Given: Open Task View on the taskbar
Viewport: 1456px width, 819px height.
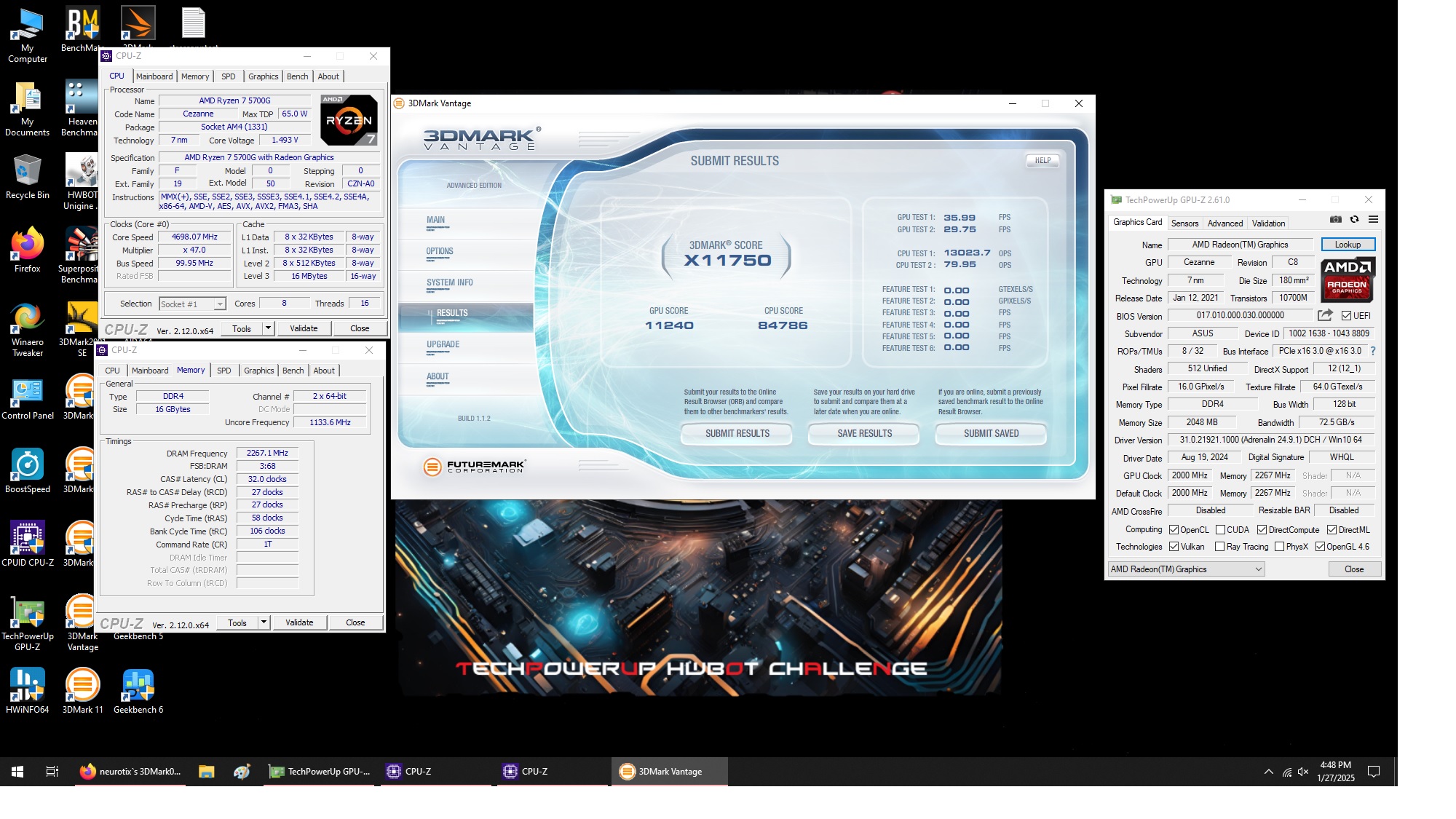Looking at the screenshot, I should tap(52, 772).
